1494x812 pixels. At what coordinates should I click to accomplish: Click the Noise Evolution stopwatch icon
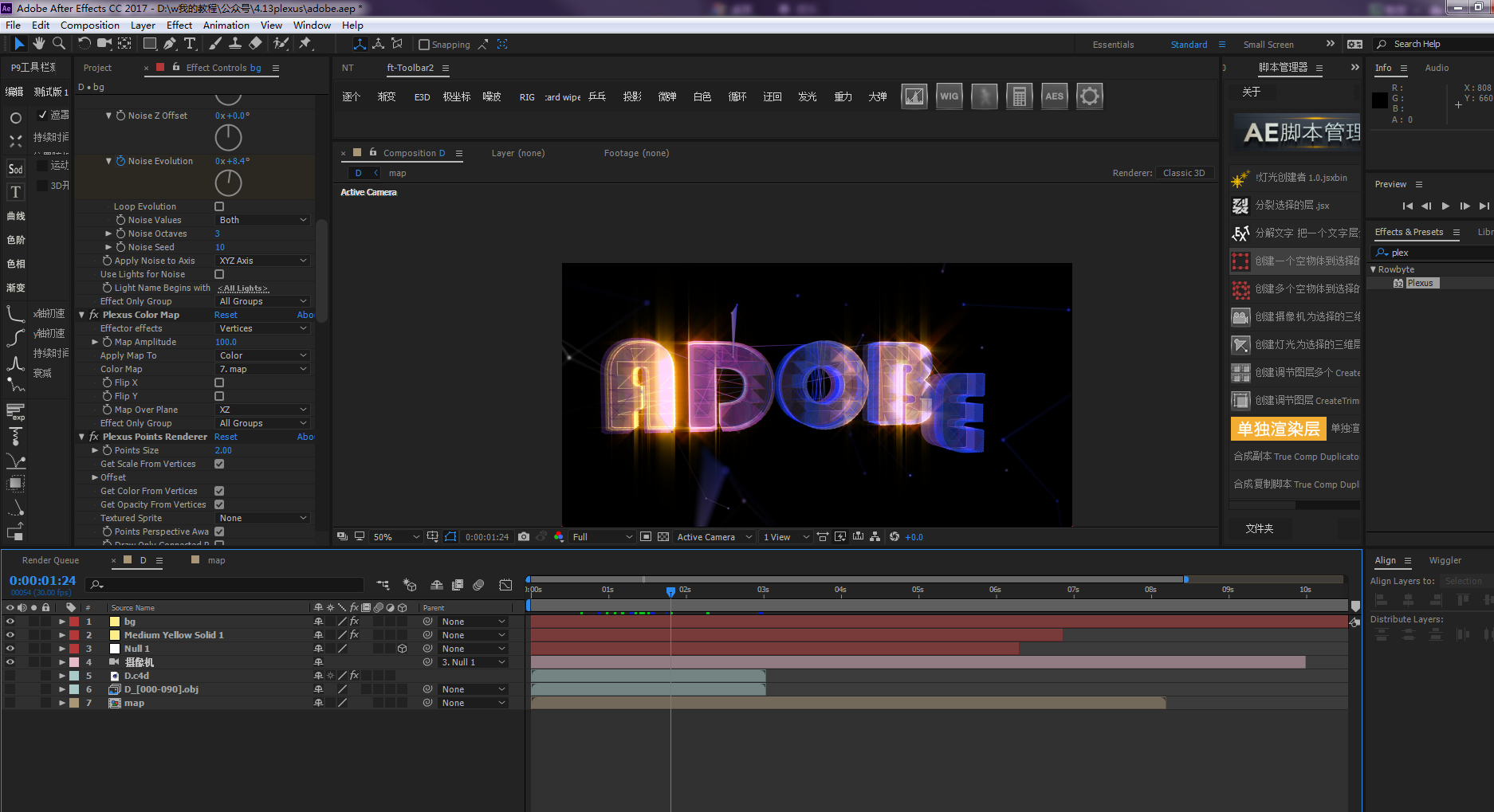121,161
